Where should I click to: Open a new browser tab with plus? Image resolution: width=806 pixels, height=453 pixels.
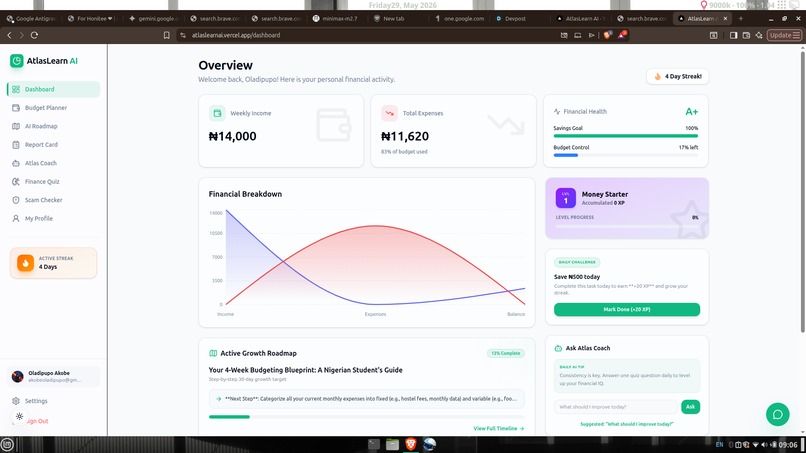[741, 19]
